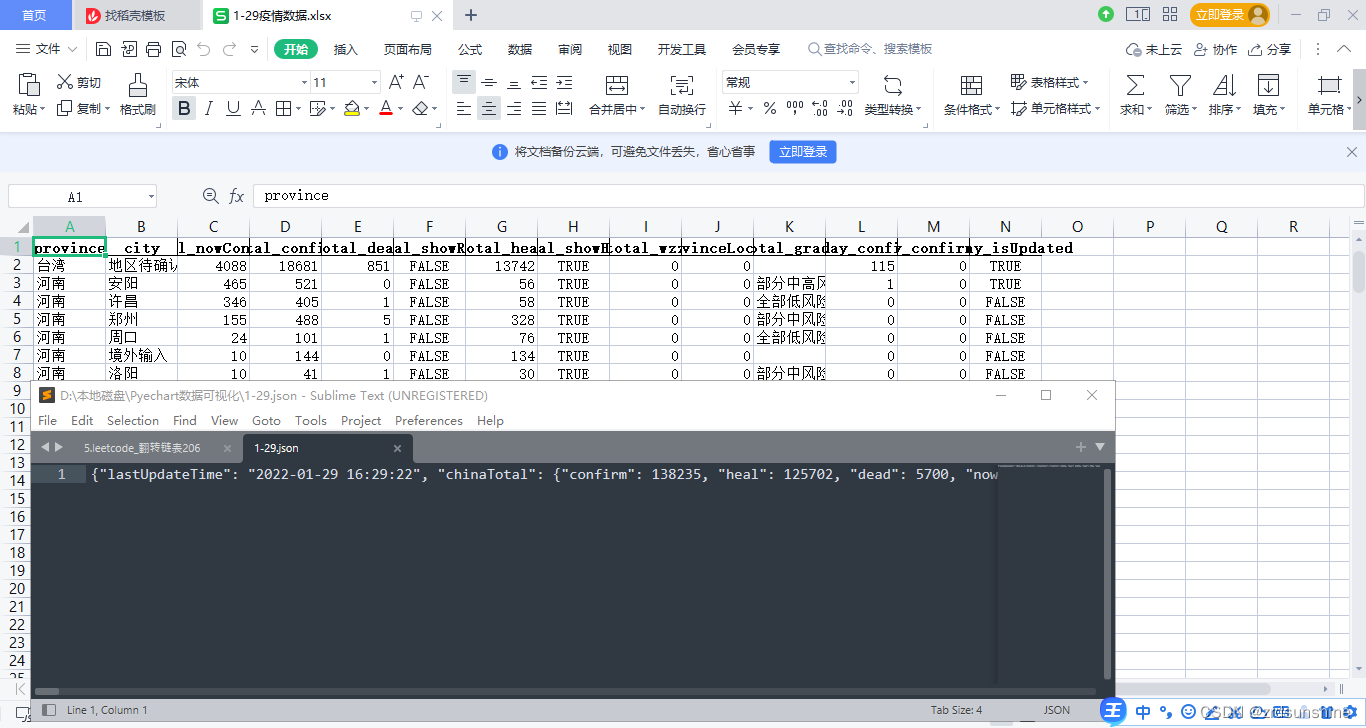Switch to 5.leetcode tab in Sublime Text

(142, 448)
